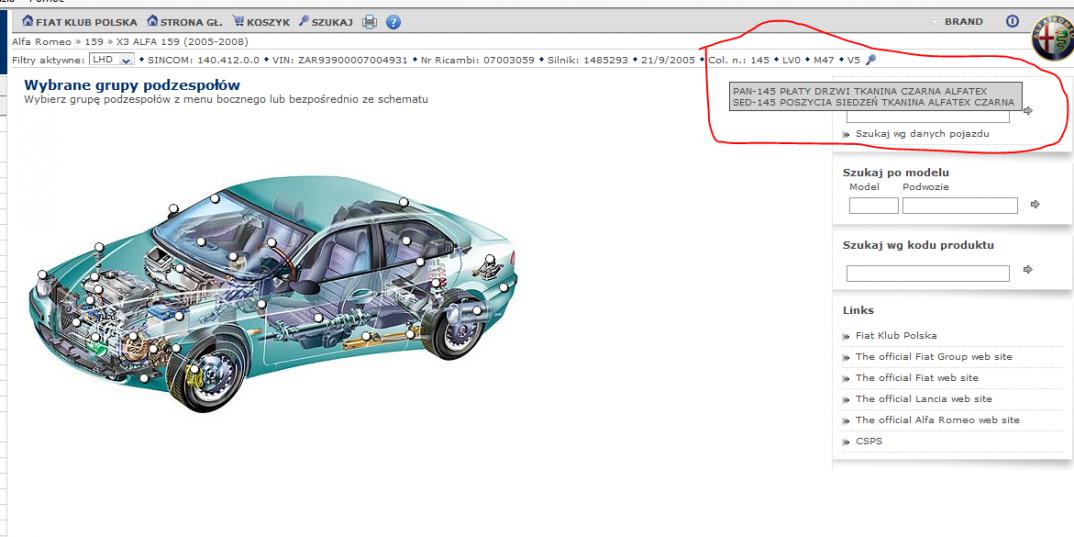
Task: Click the Nr Ricambi: 07003059 filter
Action: (x=477, y=60)
